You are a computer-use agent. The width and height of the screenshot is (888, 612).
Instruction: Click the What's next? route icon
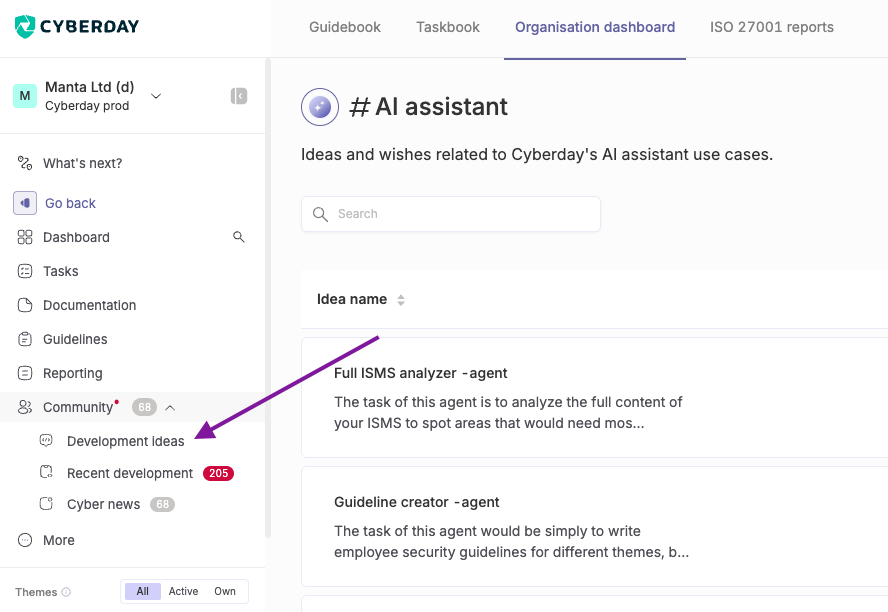25,163
